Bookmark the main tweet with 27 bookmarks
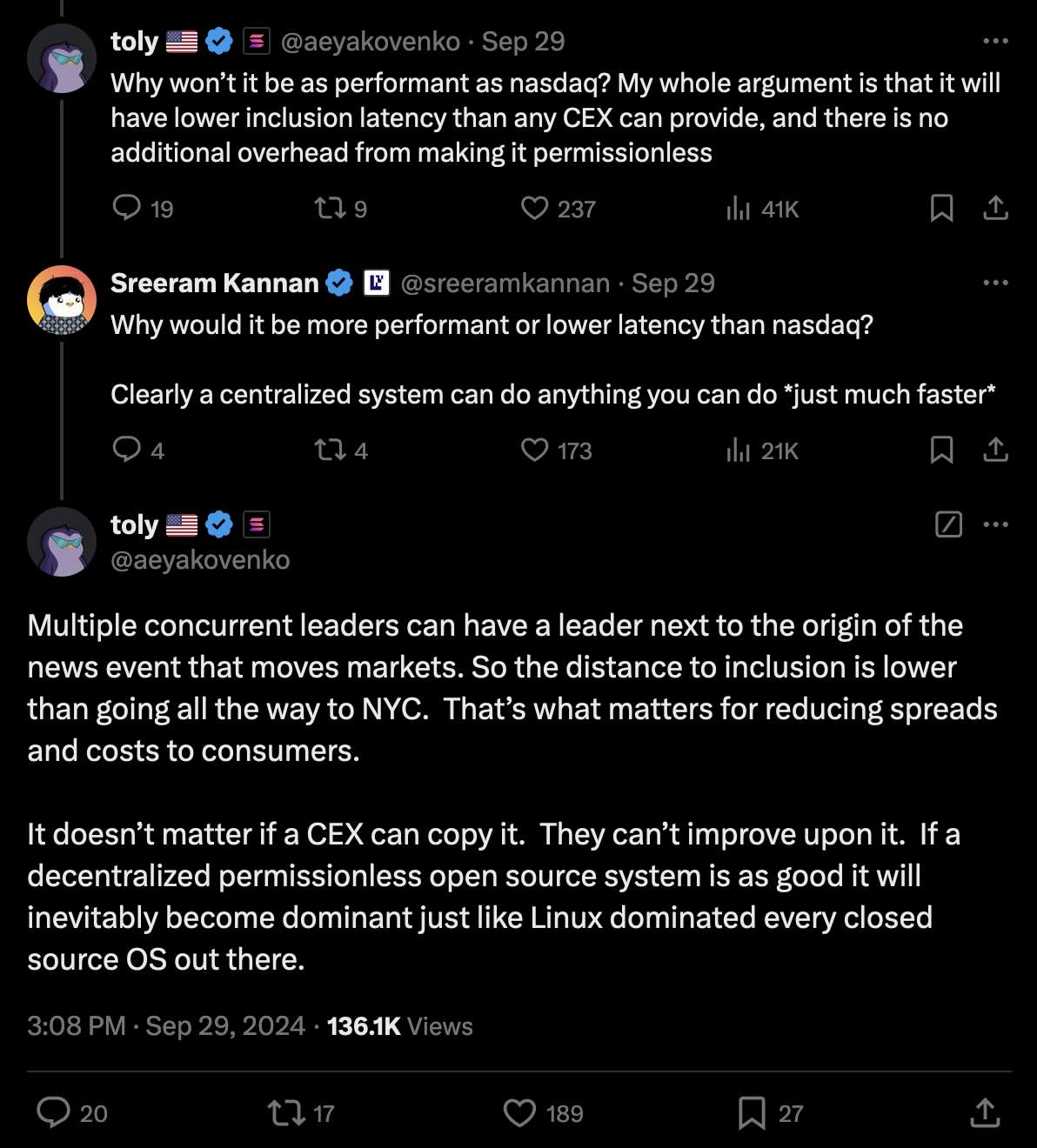This screenshot has width=1037, height=1148. [752, 1113]
